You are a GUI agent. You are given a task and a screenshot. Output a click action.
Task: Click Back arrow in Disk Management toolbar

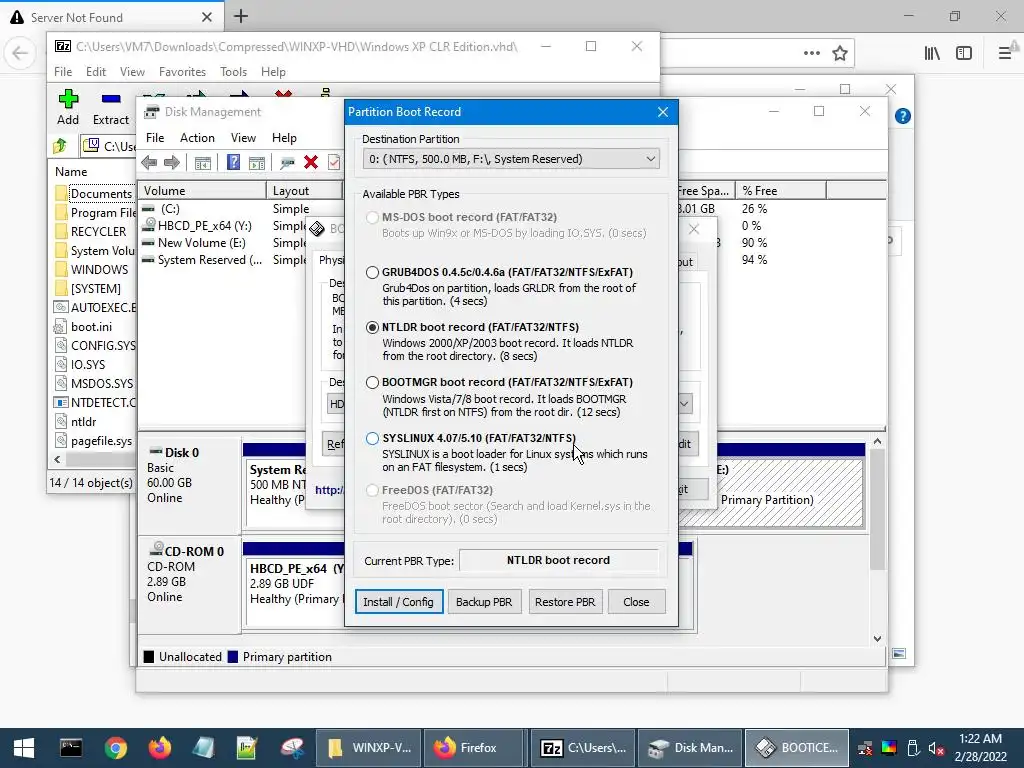click(x=149, y=163)
